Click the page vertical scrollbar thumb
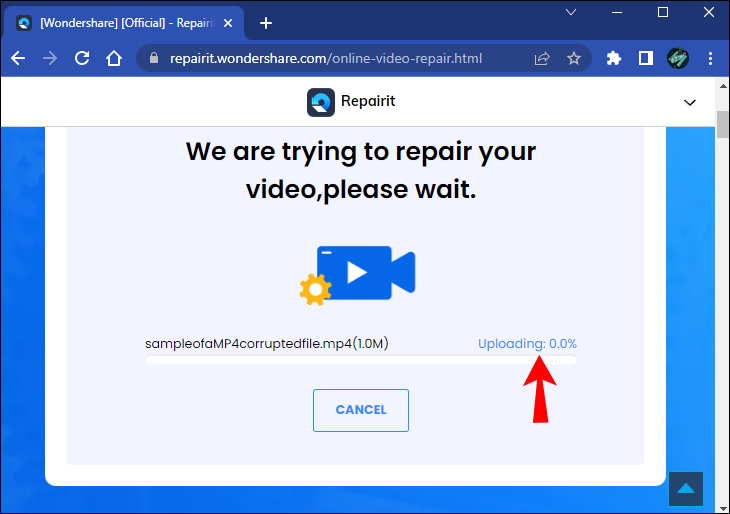The height and width of the screenshot is (514, 730). [723, 124]
